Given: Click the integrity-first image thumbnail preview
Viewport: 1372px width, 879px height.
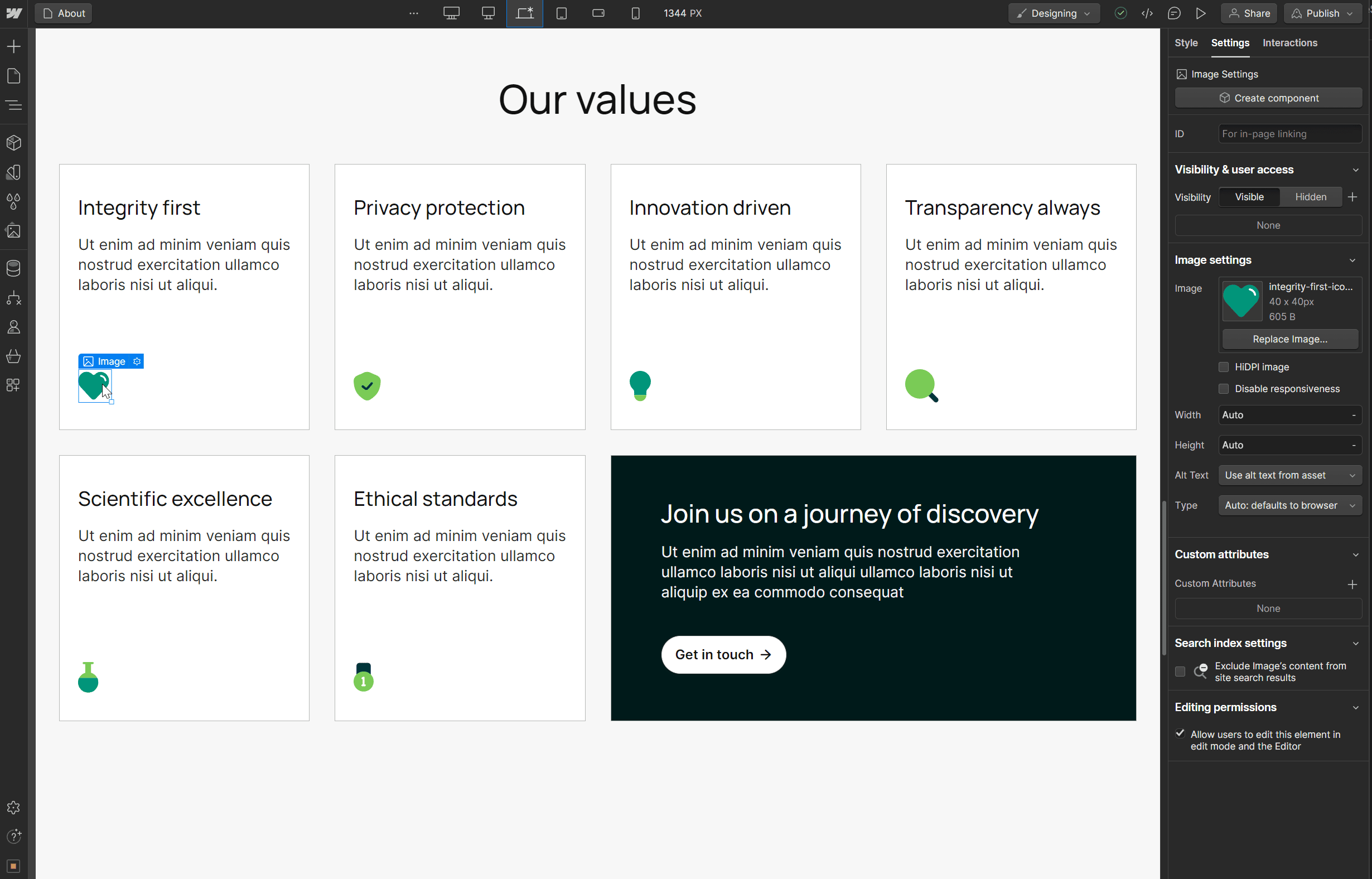Looking at the screenshot, I should coord(1242,301).
